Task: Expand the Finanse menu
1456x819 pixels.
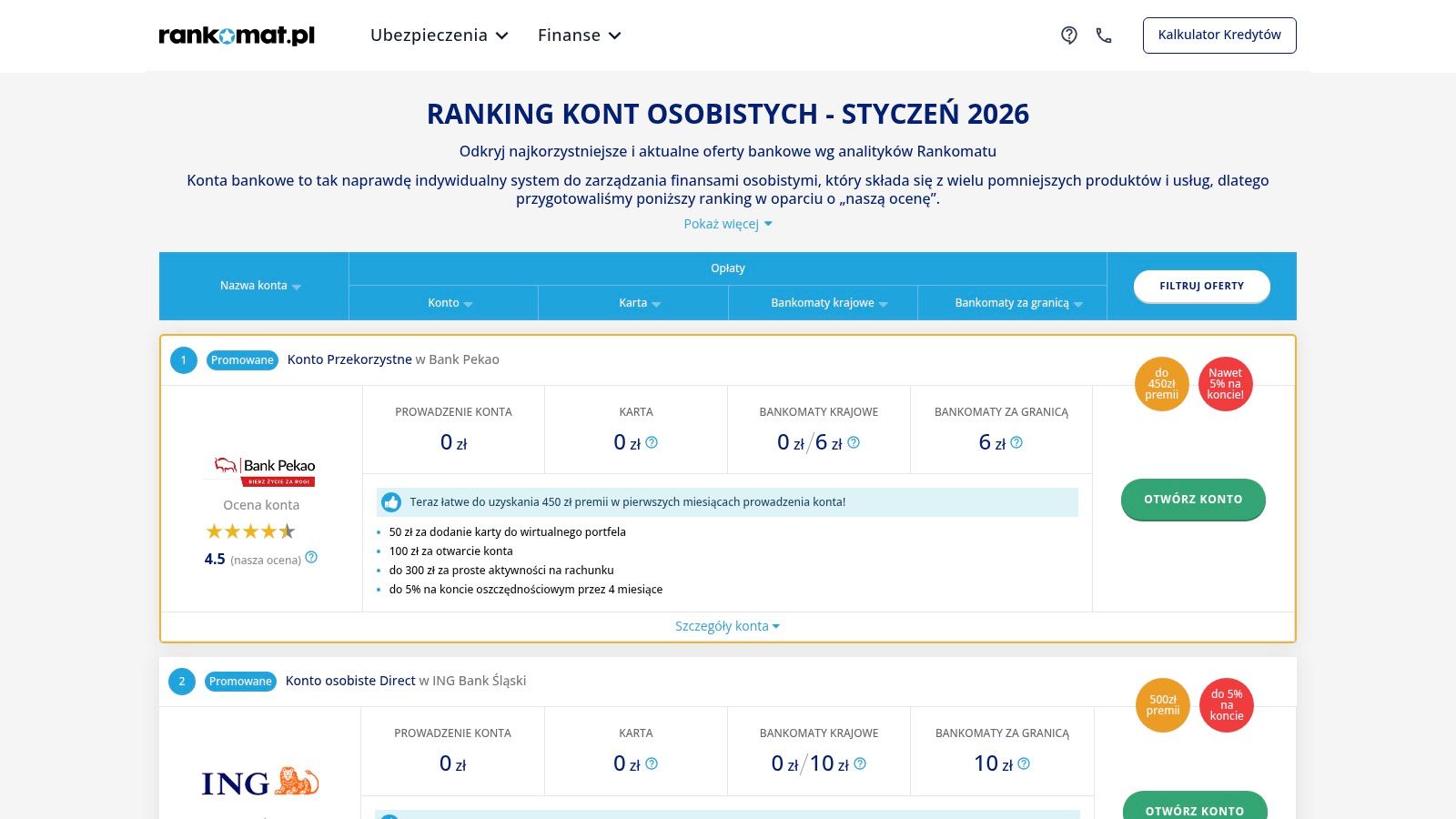Action: [x=580, y=35]
